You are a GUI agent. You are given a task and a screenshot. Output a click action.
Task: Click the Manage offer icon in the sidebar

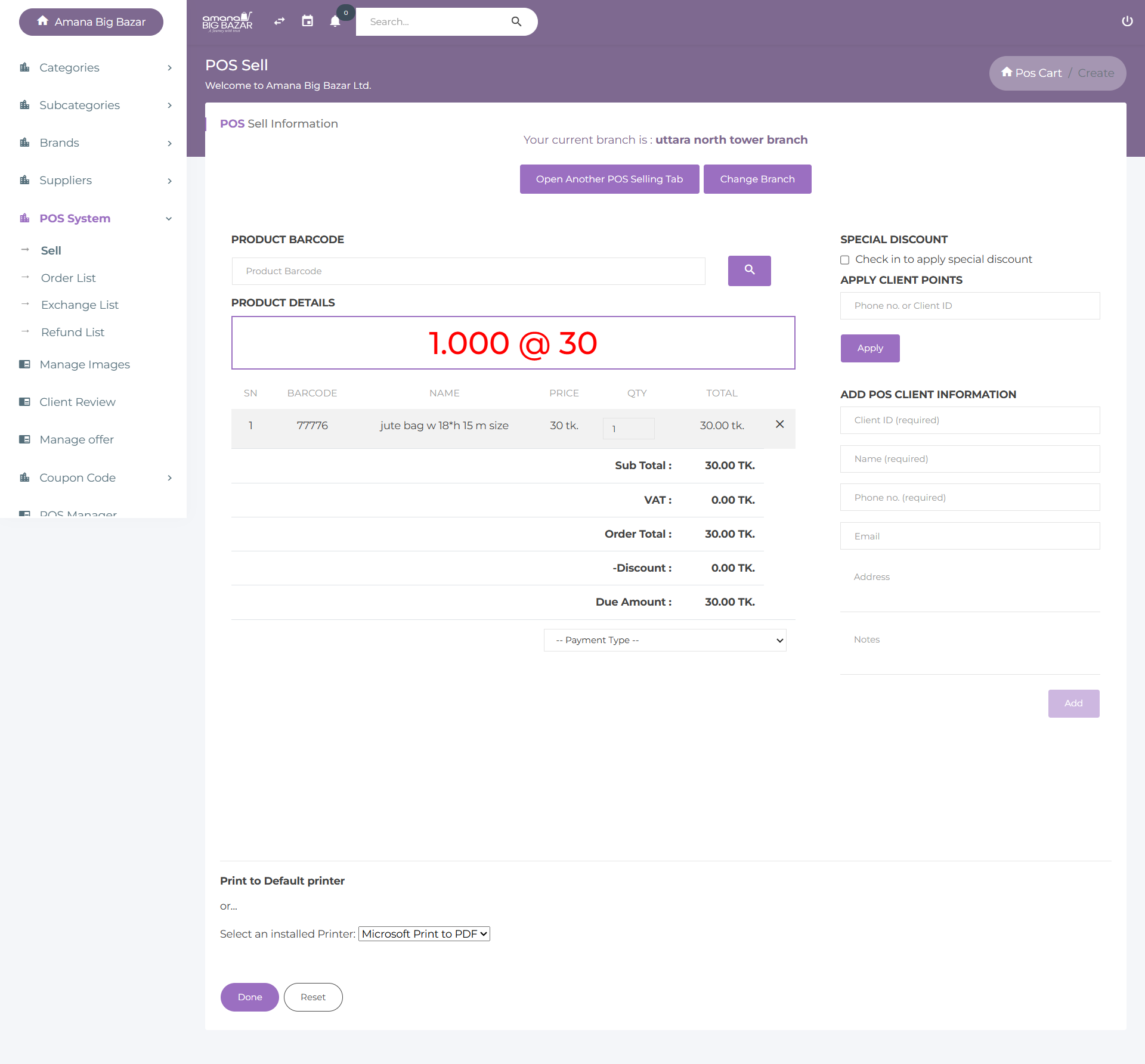pos(24,439)
